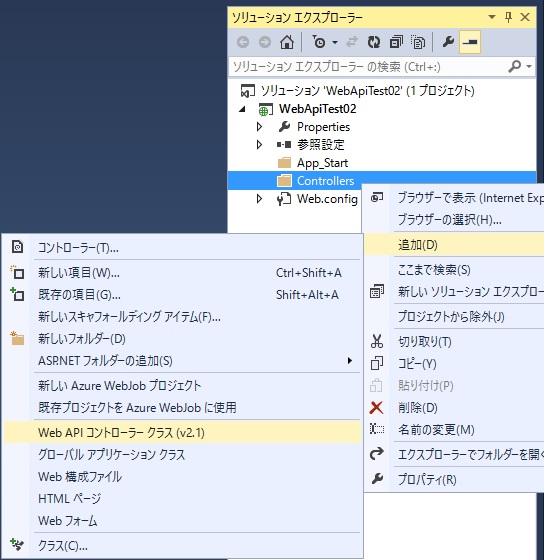Open the Solution Explorer window position dropdown
The height and width of the screenshot is (560, 544).
(x=492, y=17)
